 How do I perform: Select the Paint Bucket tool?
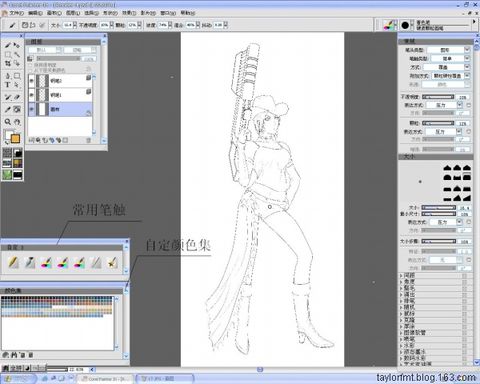17,109
